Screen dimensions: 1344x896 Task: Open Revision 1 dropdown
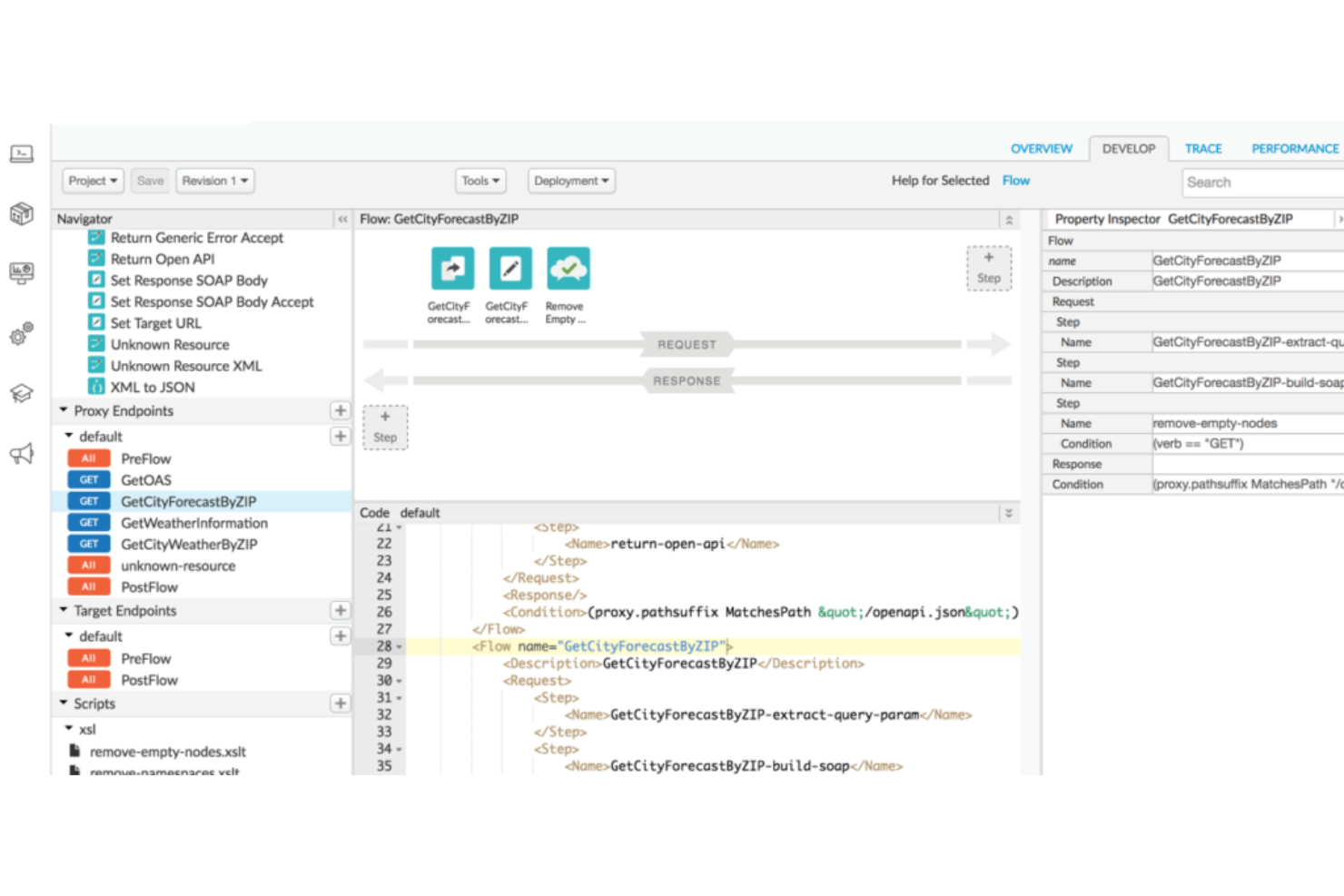[x=215, y=181]
